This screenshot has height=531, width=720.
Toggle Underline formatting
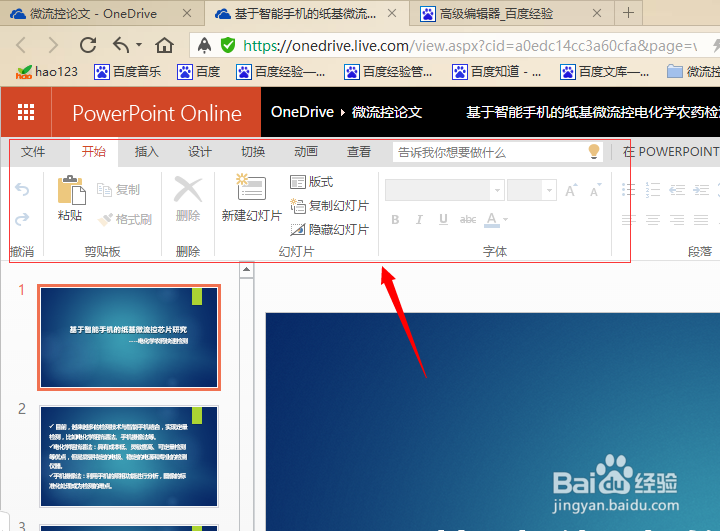443,220
